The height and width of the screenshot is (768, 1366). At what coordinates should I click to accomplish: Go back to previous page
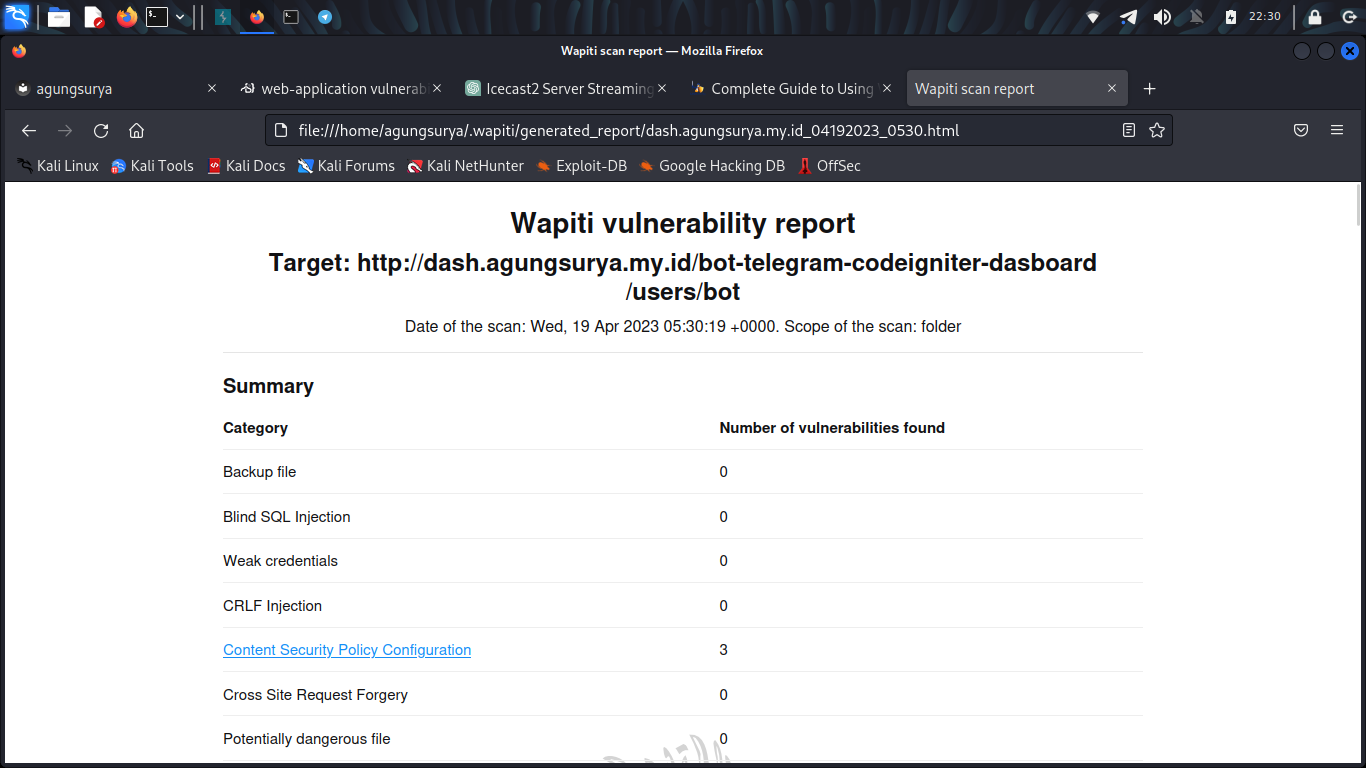[29, 131]
